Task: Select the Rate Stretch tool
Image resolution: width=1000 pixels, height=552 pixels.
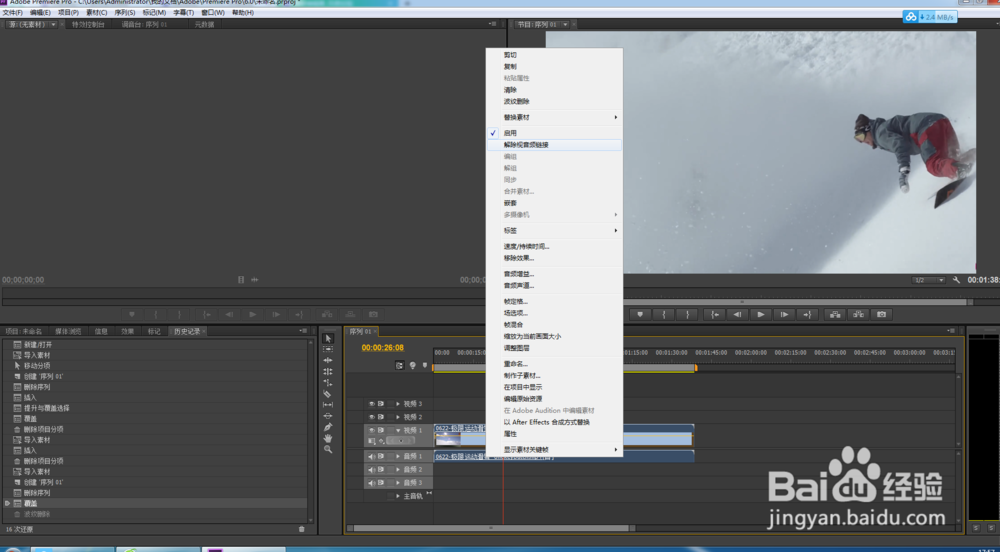Action: pyautogui.click(x=328, y=383)
